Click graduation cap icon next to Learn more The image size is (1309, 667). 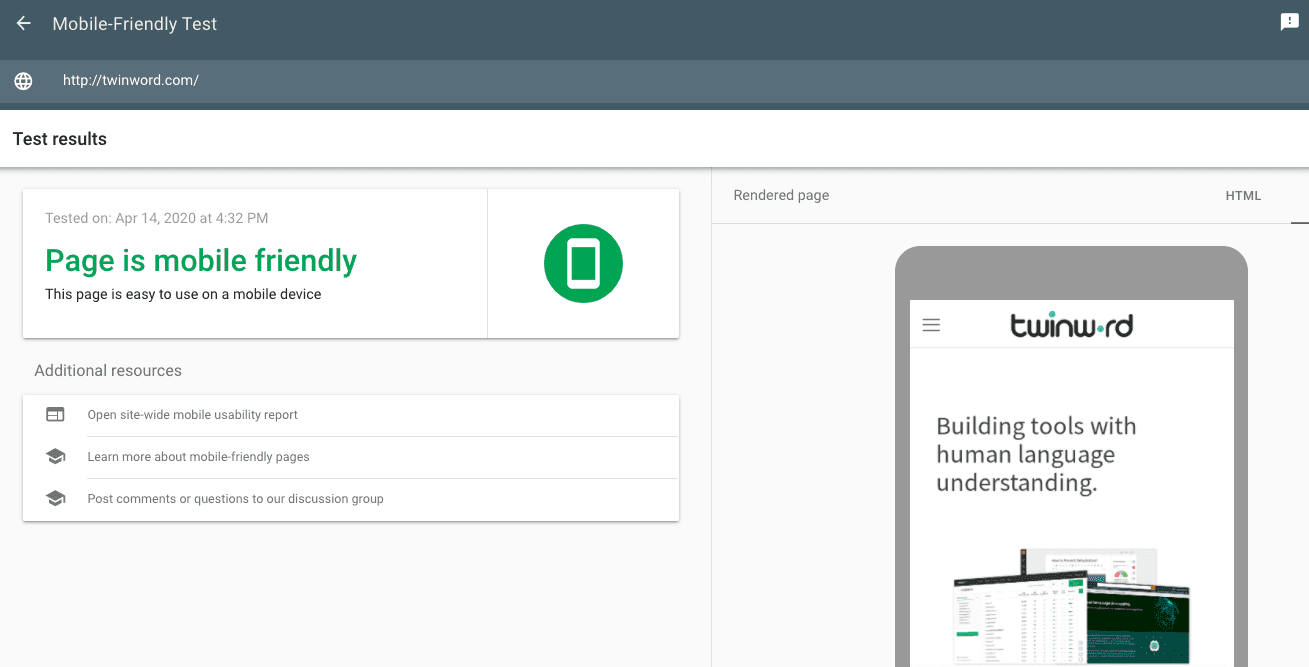(x=55, y=457)
